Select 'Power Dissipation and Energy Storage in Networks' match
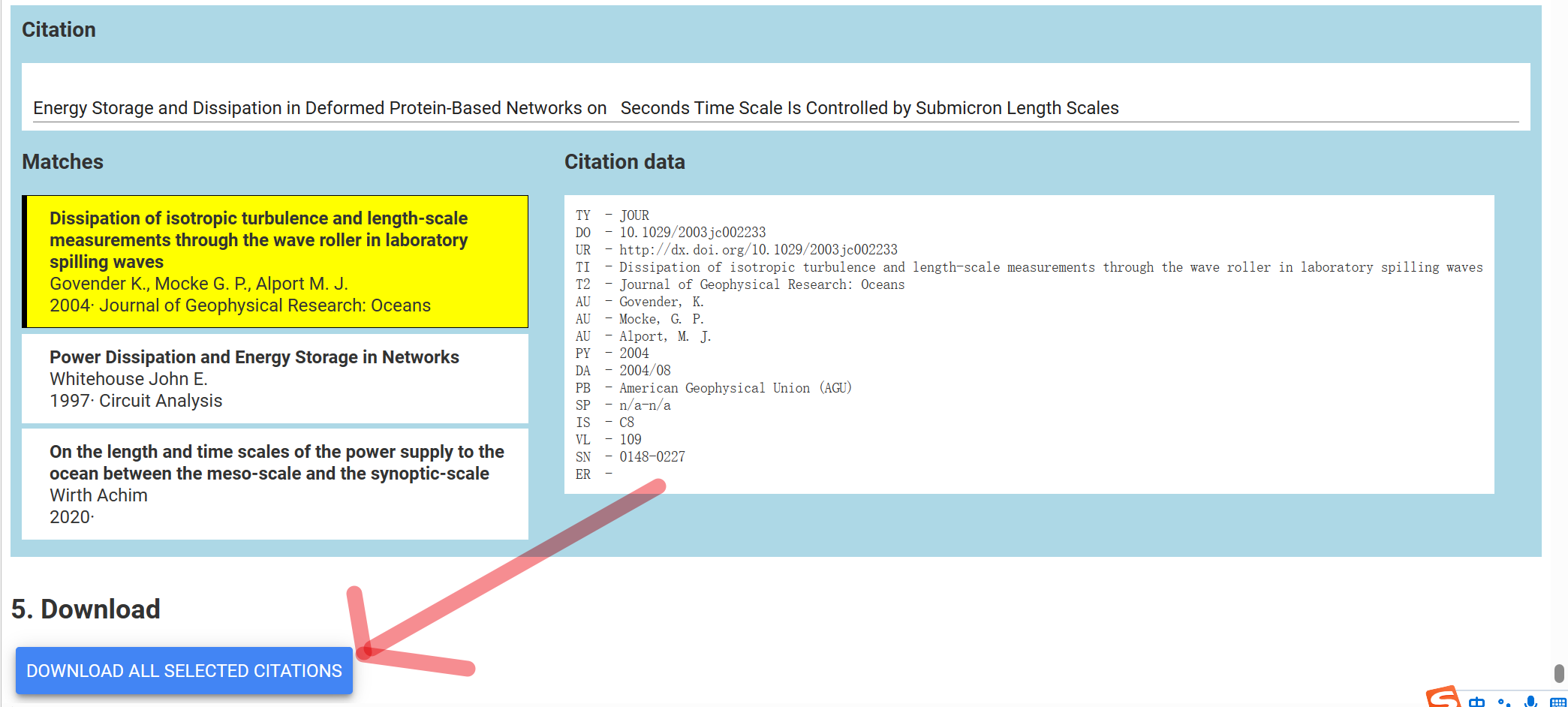This screenshot has height=707, width=1568. (x=275, y=378)
